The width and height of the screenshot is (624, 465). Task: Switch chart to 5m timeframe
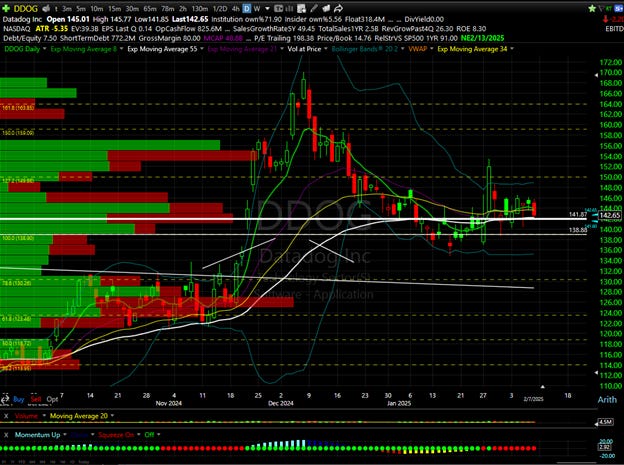pos(81,9)
